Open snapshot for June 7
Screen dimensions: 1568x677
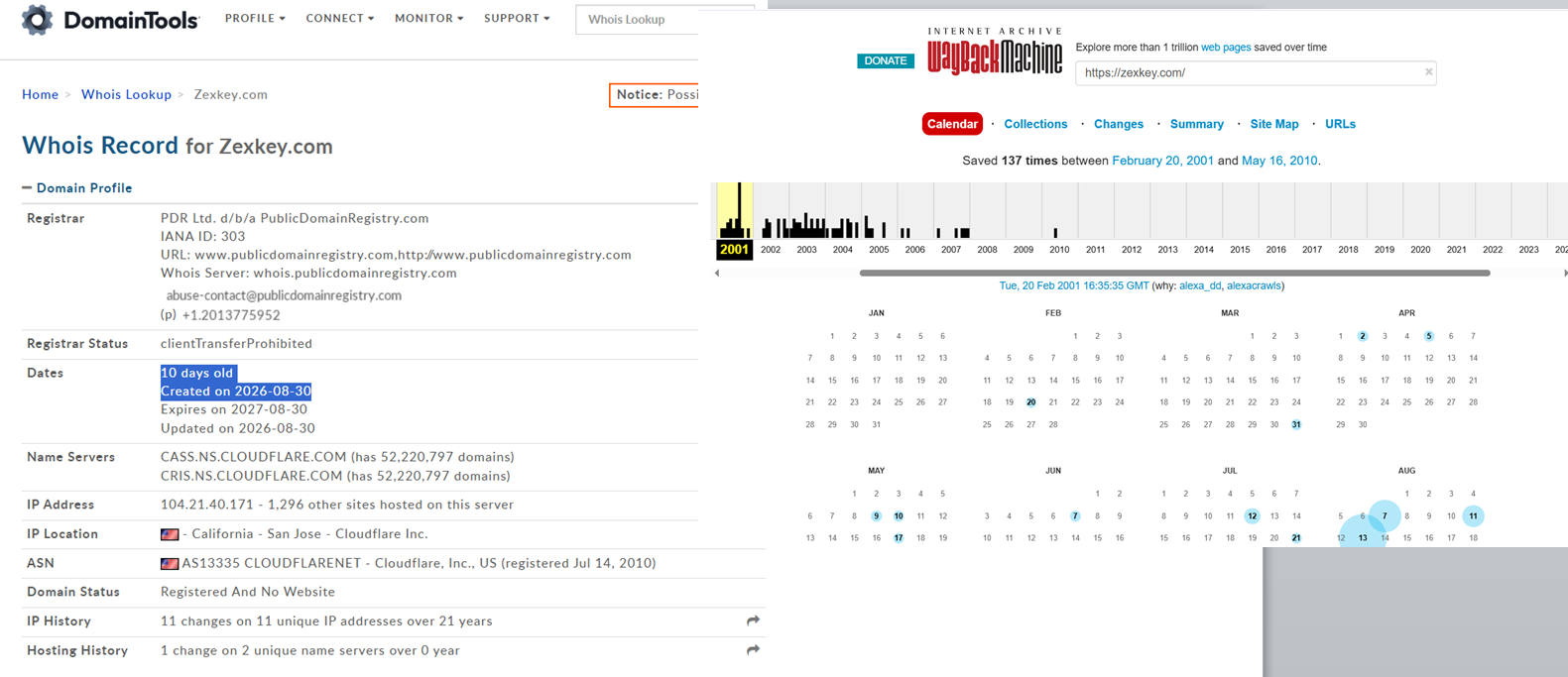1075,516
